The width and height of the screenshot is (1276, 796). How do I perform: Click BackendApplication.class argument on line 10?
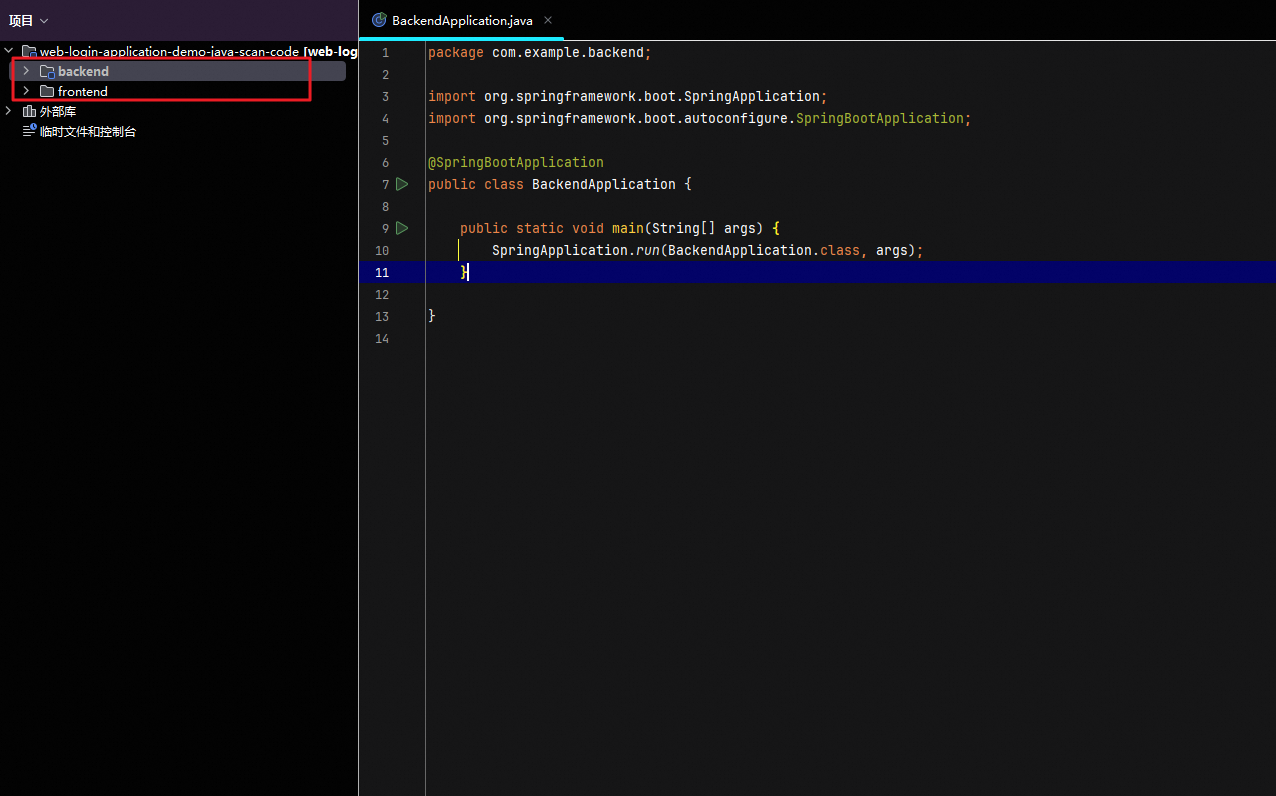point(764,250)
